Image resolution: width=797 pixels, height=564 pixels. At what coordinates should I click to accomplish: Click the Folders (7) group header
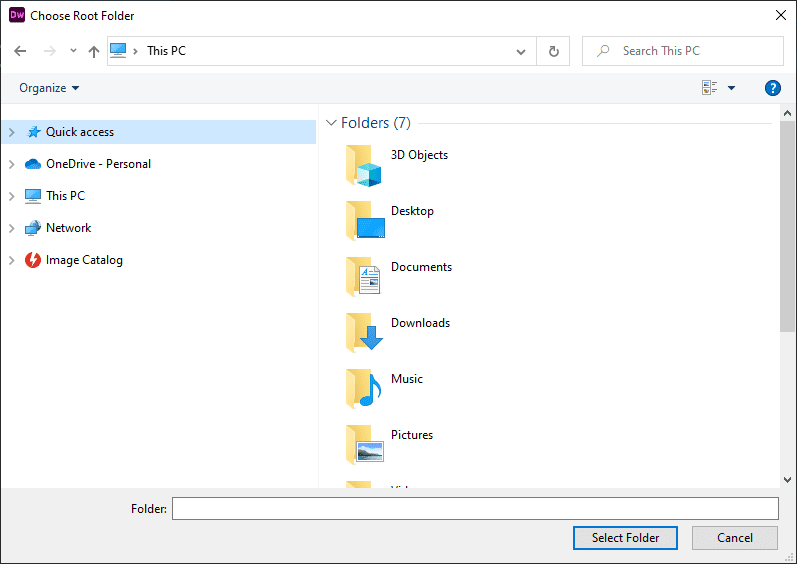point(376,122)
